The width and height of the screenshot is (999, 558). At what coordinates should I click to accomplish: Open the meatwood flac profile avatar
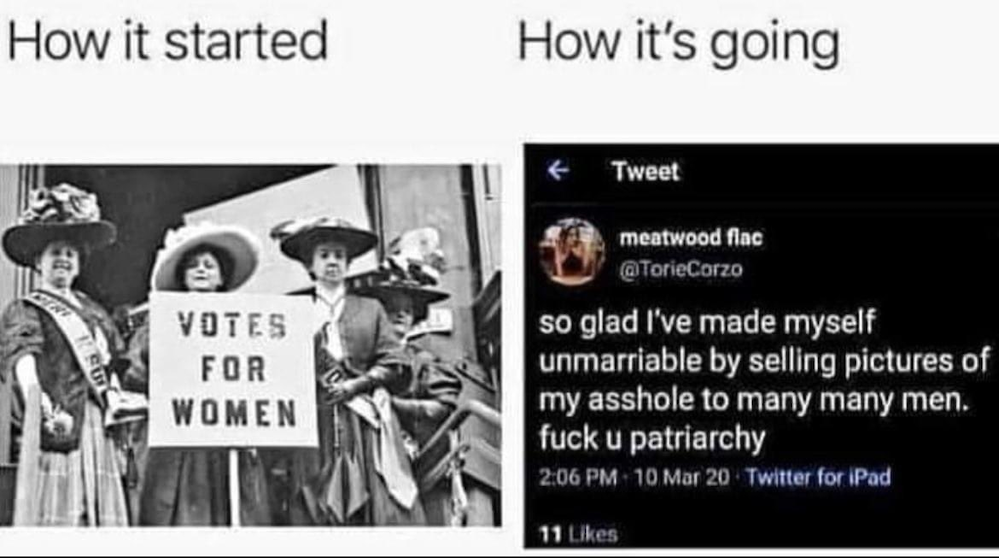pyautogui.click(x=571, y=251)
